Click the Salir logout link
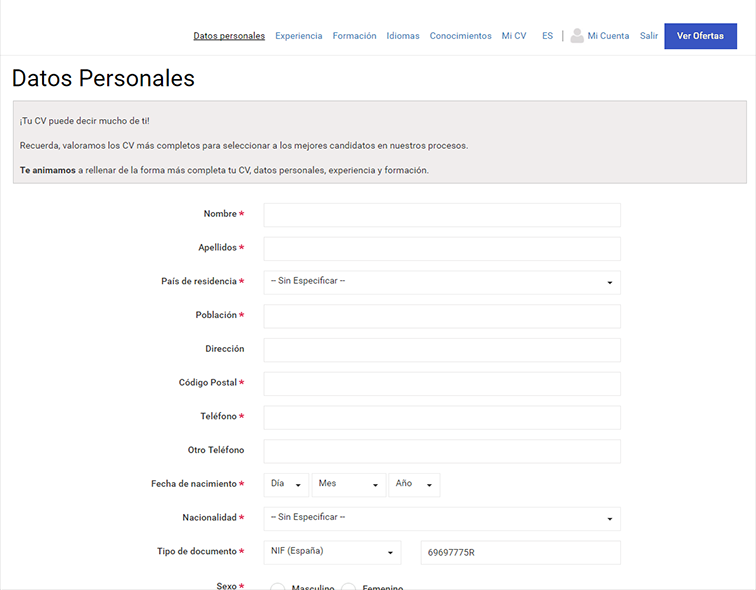 649,36
